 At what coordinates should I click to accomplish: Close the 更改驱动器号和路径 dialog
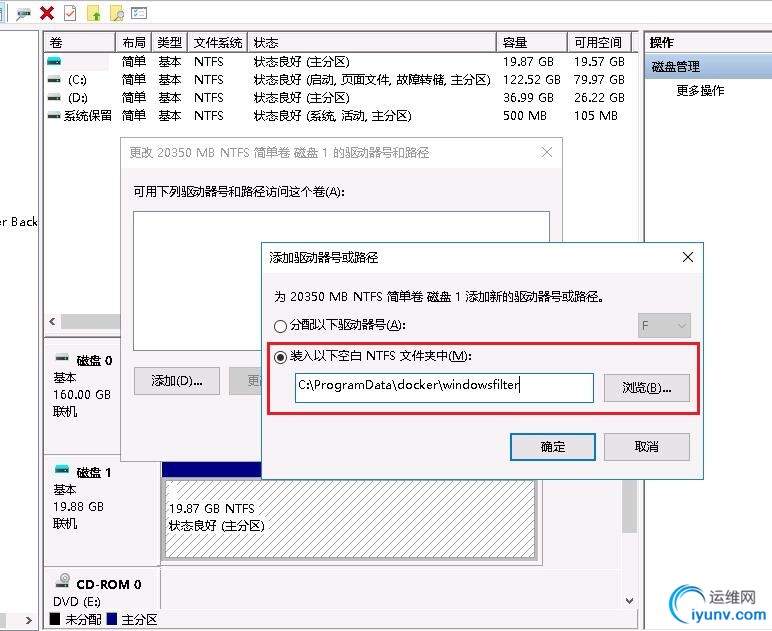point(547,152)
